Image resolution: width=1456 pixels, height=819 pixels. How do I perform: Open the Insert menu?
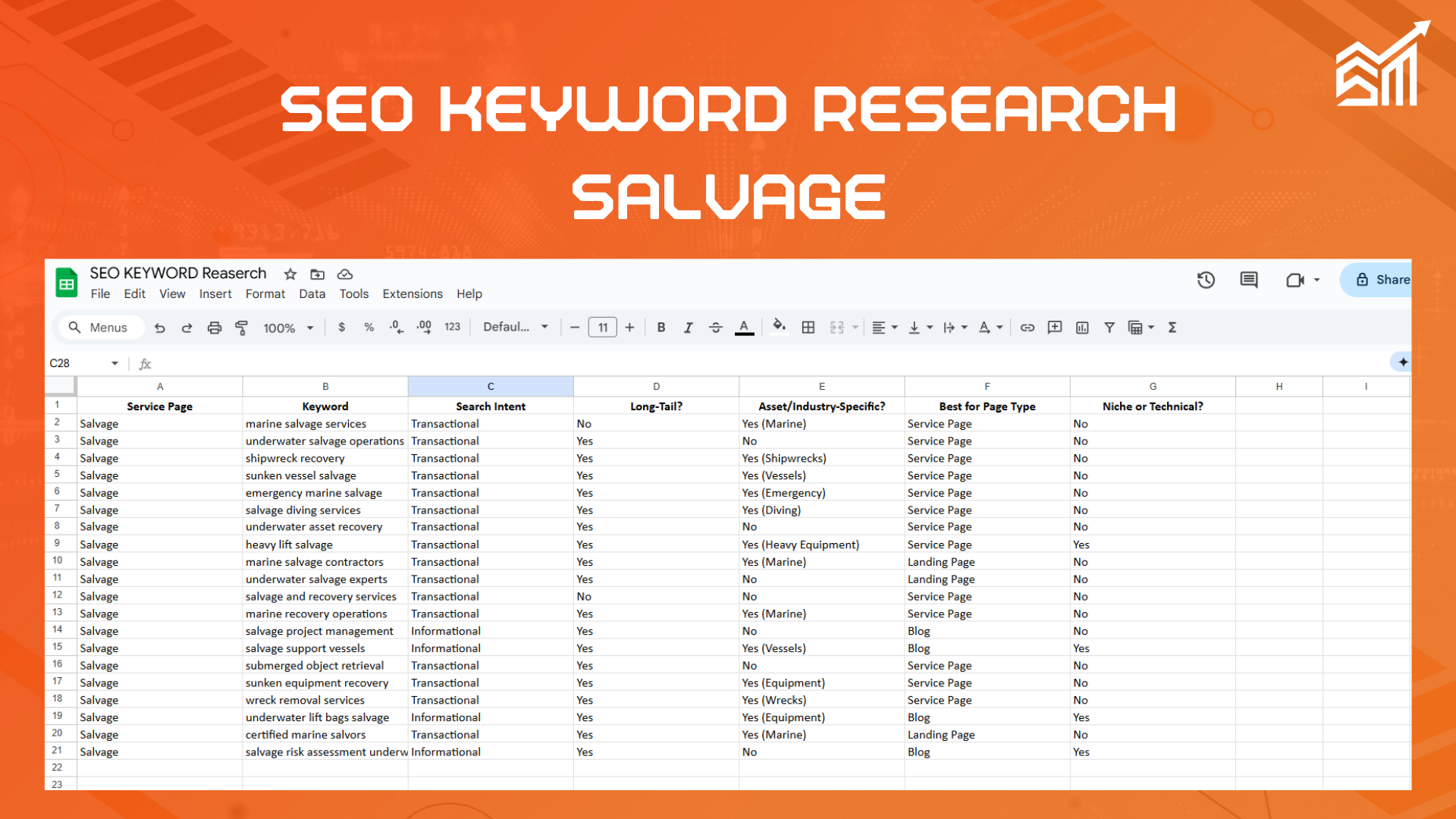pyautogui.click(x=215, y=293)
